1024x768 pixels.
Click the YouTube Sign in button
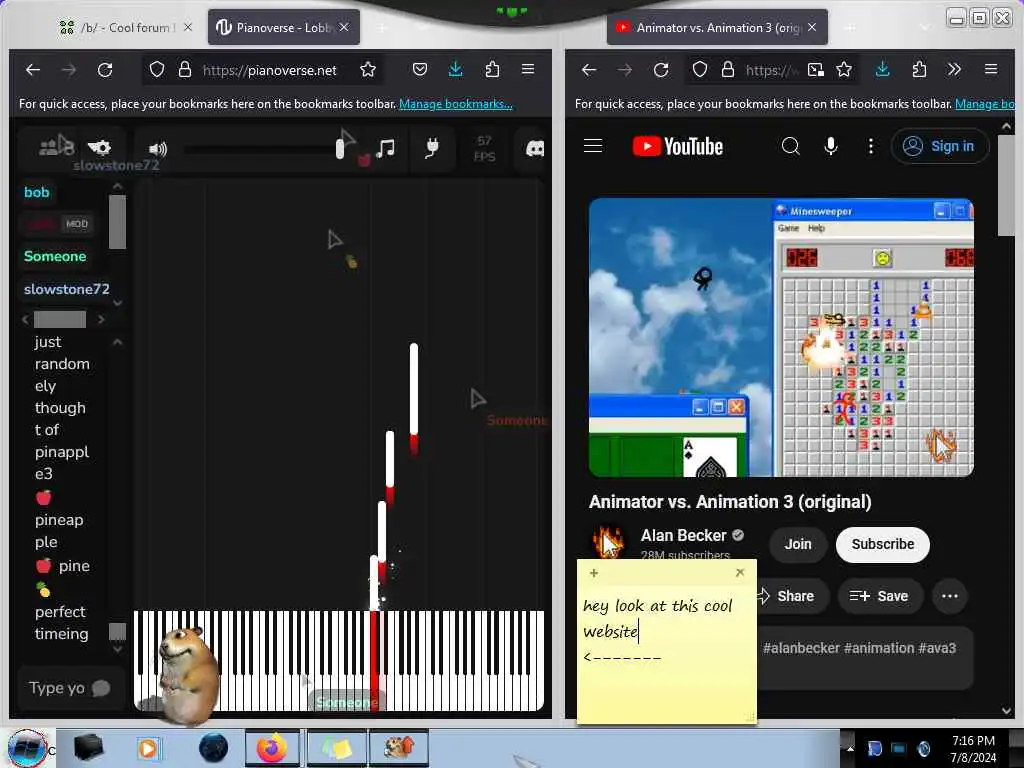(940, 146)
